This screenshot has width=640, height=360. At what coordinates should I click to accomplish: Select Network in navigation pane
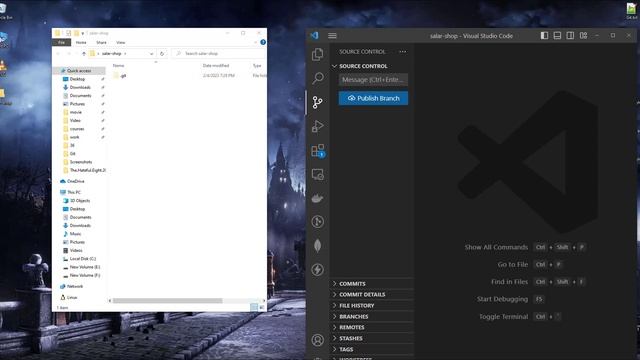(x=75, y=287)
